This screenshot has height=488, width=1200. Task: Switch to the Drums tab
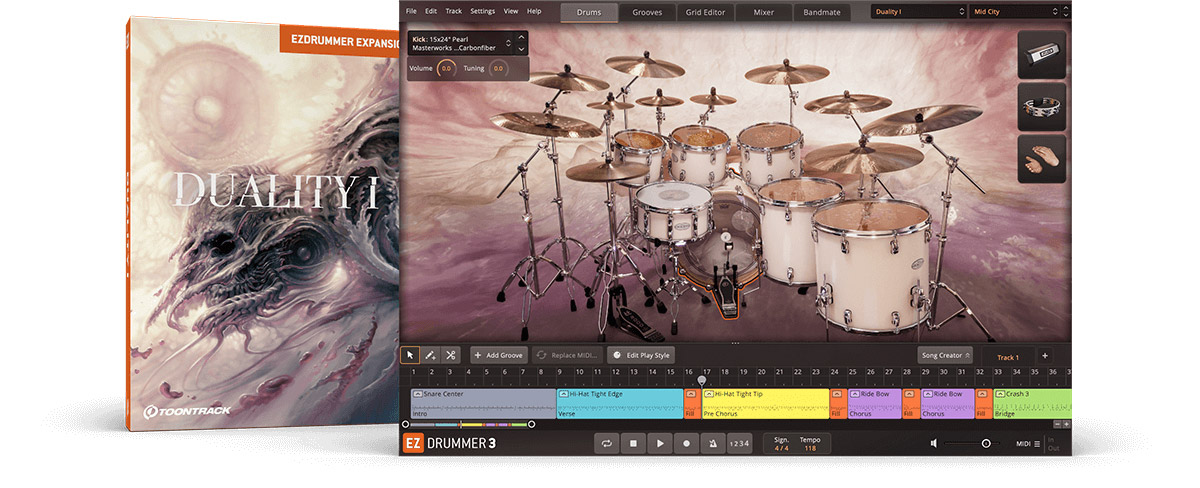coord(589,13)
